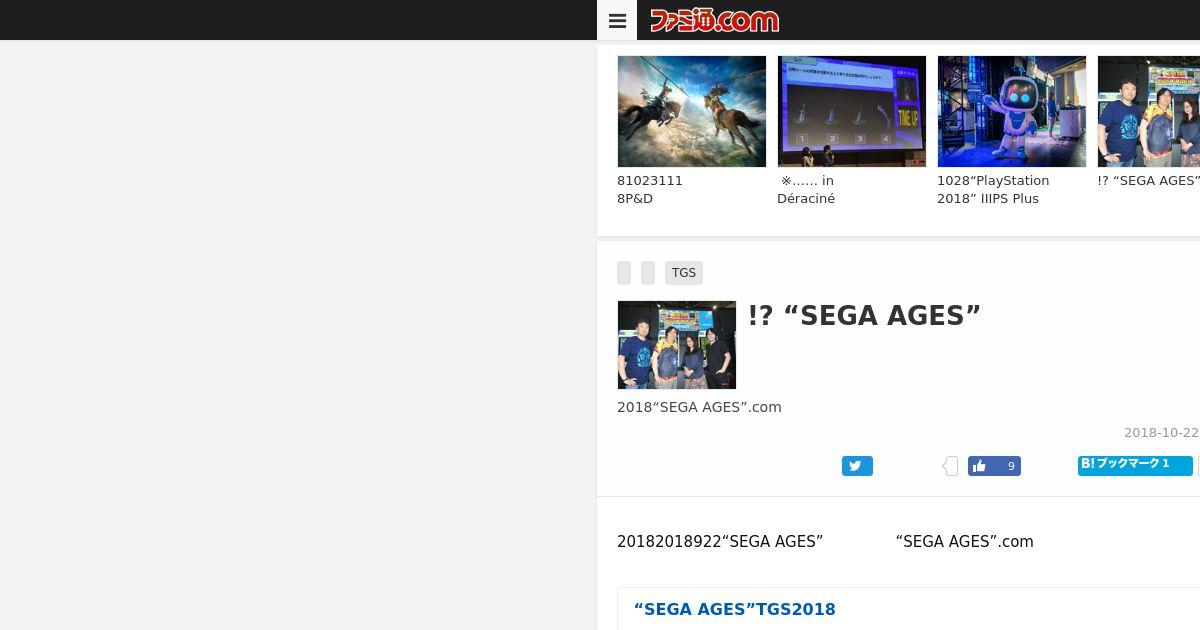
Task: Share article via the Twitter bird button
Action: pyautogui.click(x=857, y=466)
